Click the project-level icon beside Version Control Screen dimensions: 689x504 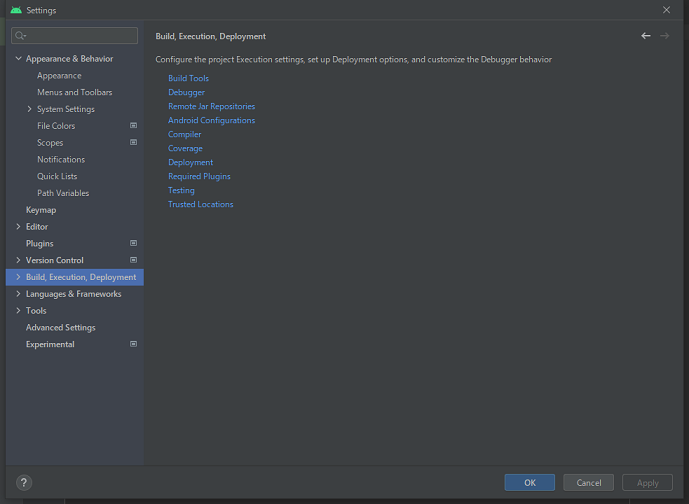coord(133,260)
